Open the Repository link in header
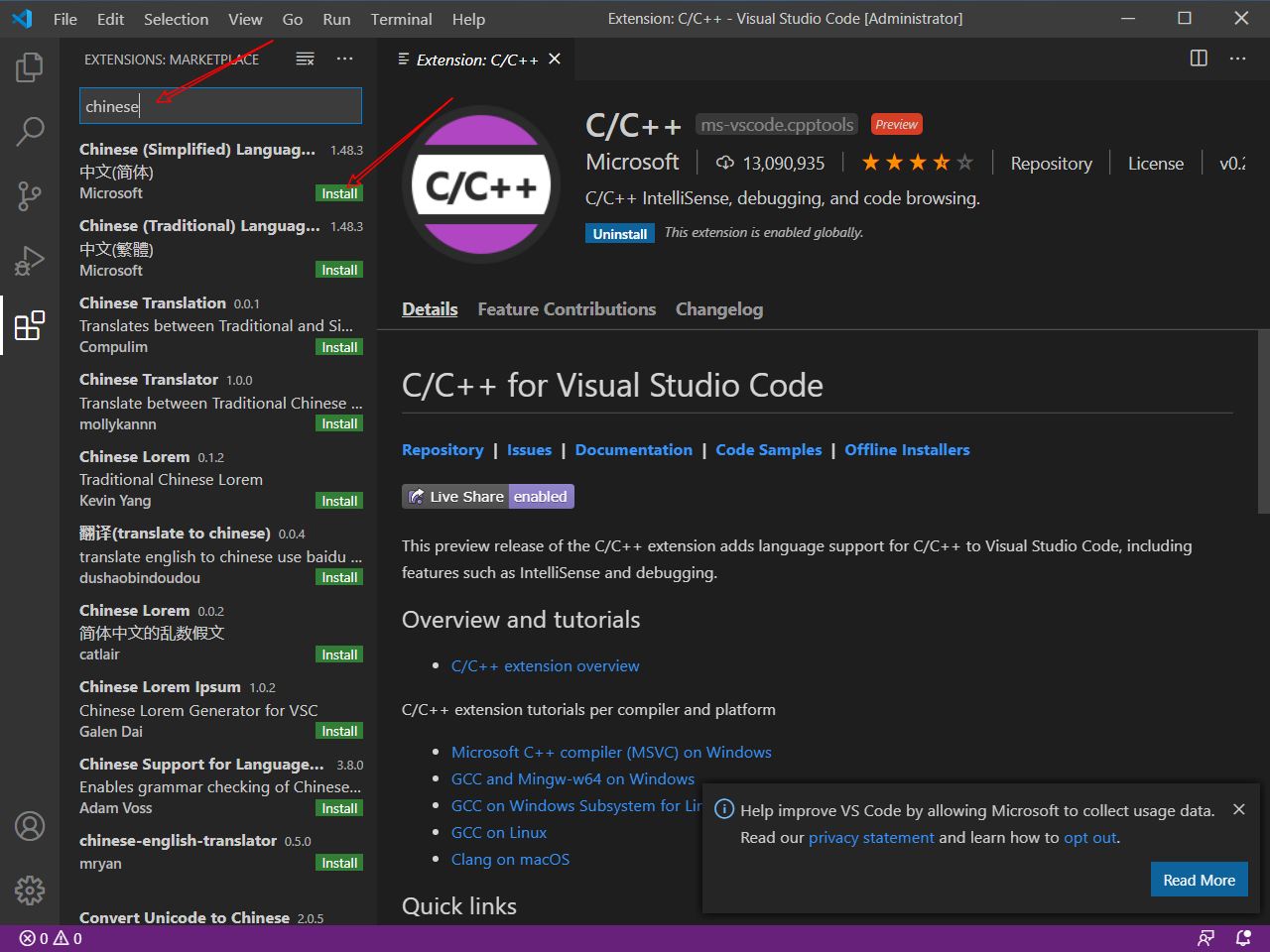The width and height of the screenshot is (1270, 952). click(1051, 164)
